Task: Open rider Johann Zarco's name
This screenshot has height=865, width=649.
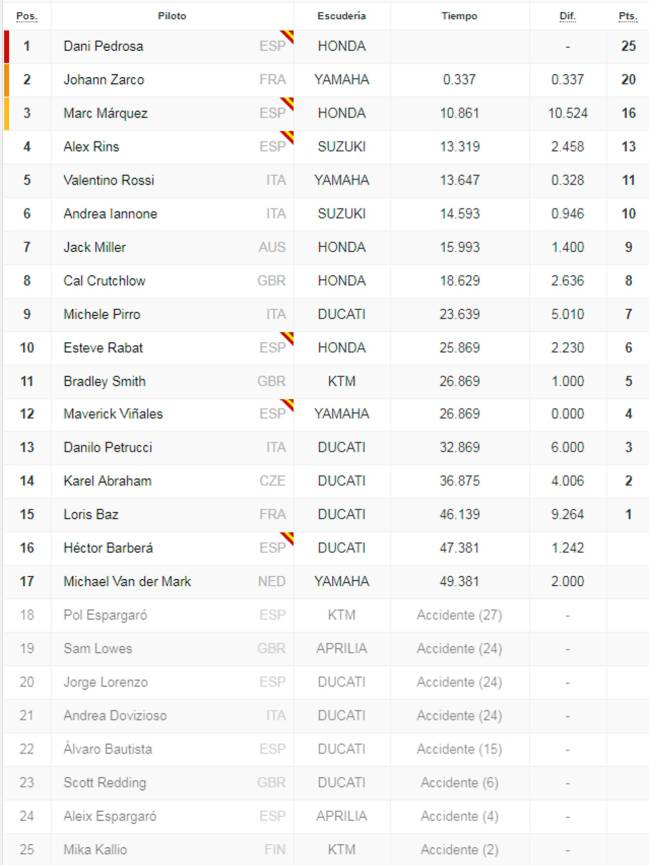Action: click(x=104, y=80)
